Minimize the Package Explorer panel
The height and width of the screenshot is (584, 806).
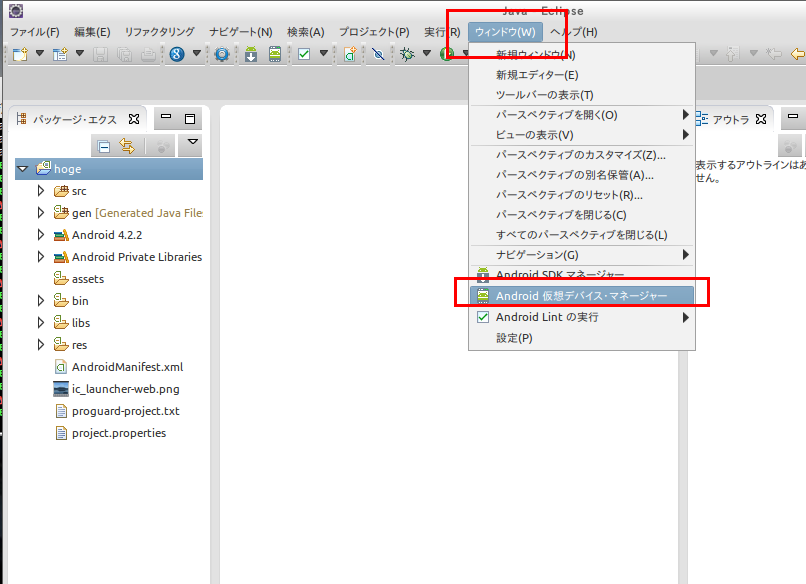coord(166,117)
